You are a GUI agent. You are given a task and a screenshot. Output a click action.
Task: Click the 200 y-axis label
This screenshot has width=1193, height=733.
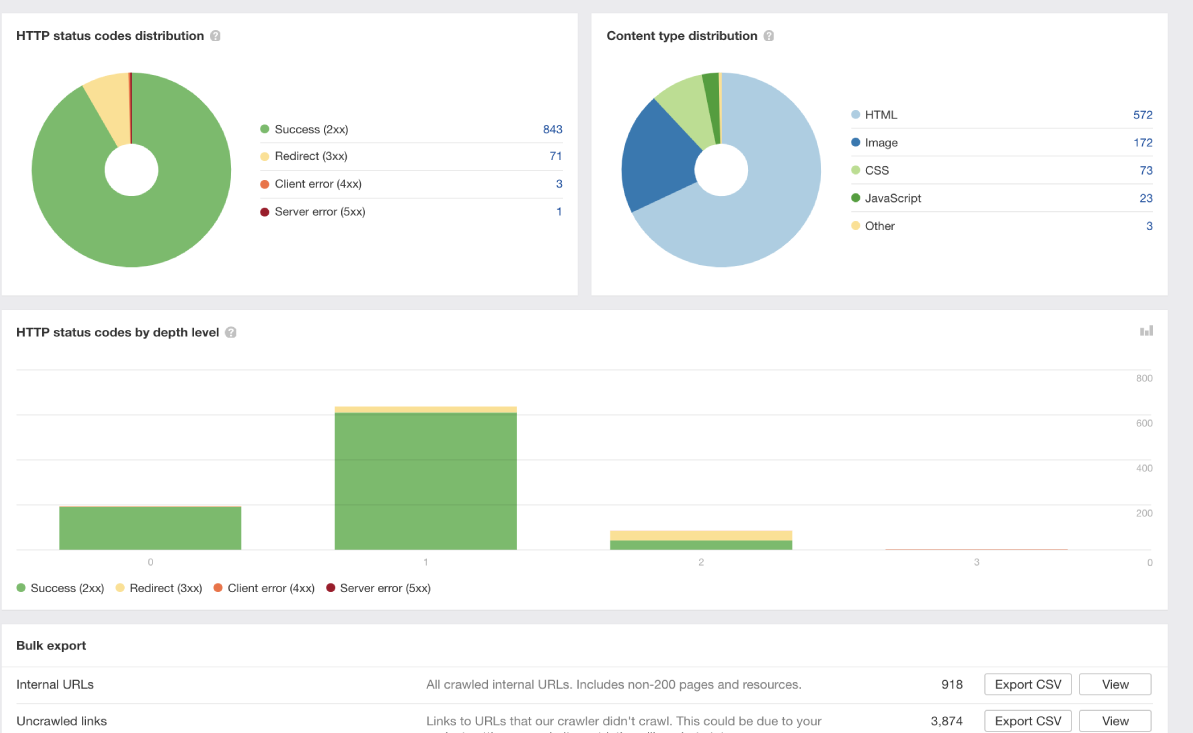tap(1144, 513)
